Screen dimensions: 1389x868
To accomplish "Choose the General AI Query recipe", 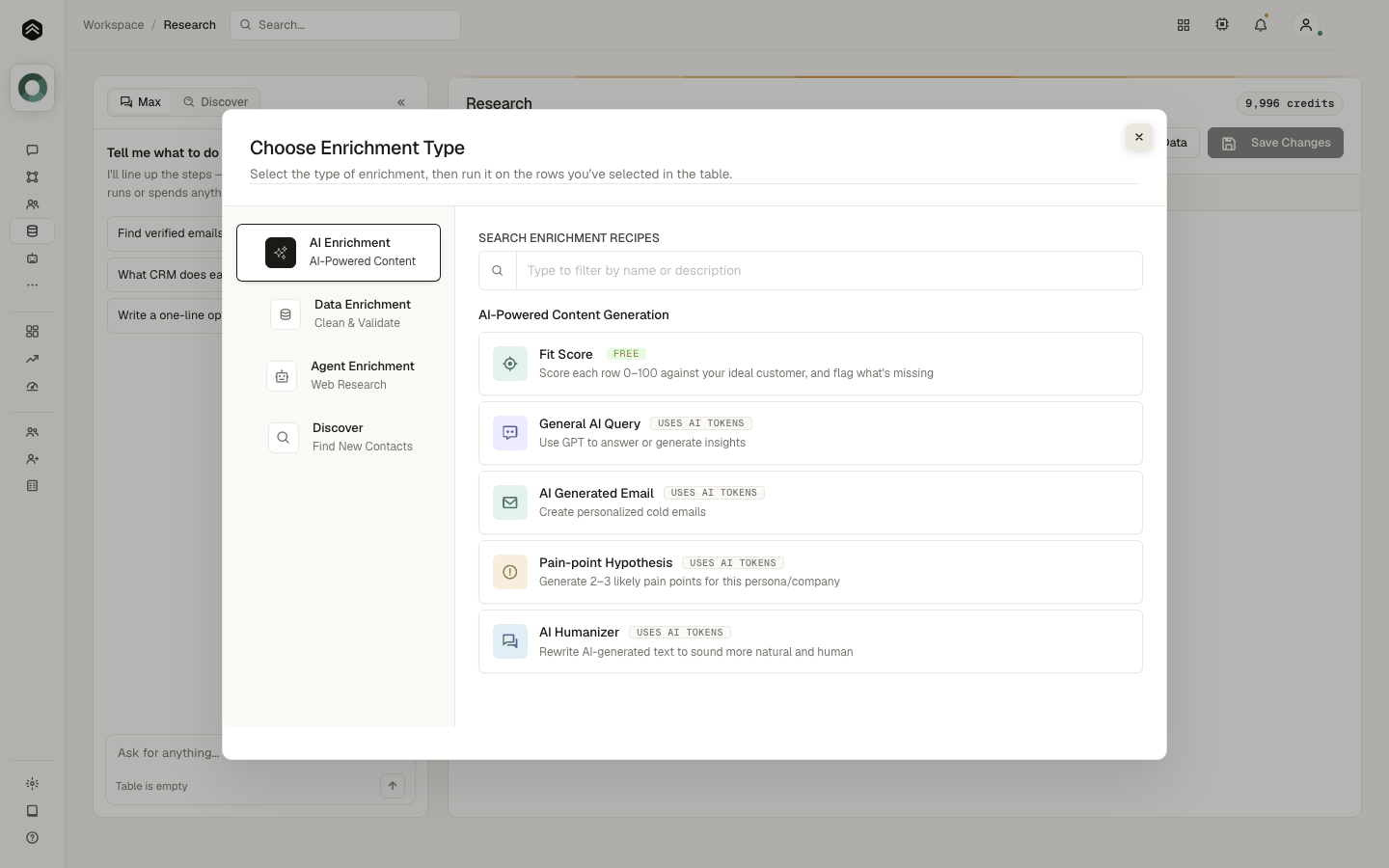I will [810, 433].
